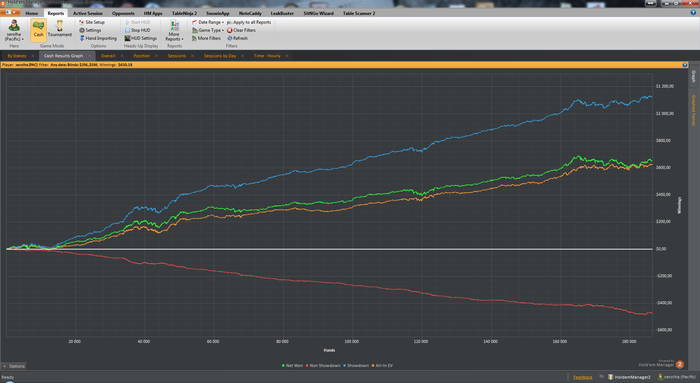This screenshot has width=700, height=383.
Task: Switch to the Overall report tab
Action: [108, 56]
